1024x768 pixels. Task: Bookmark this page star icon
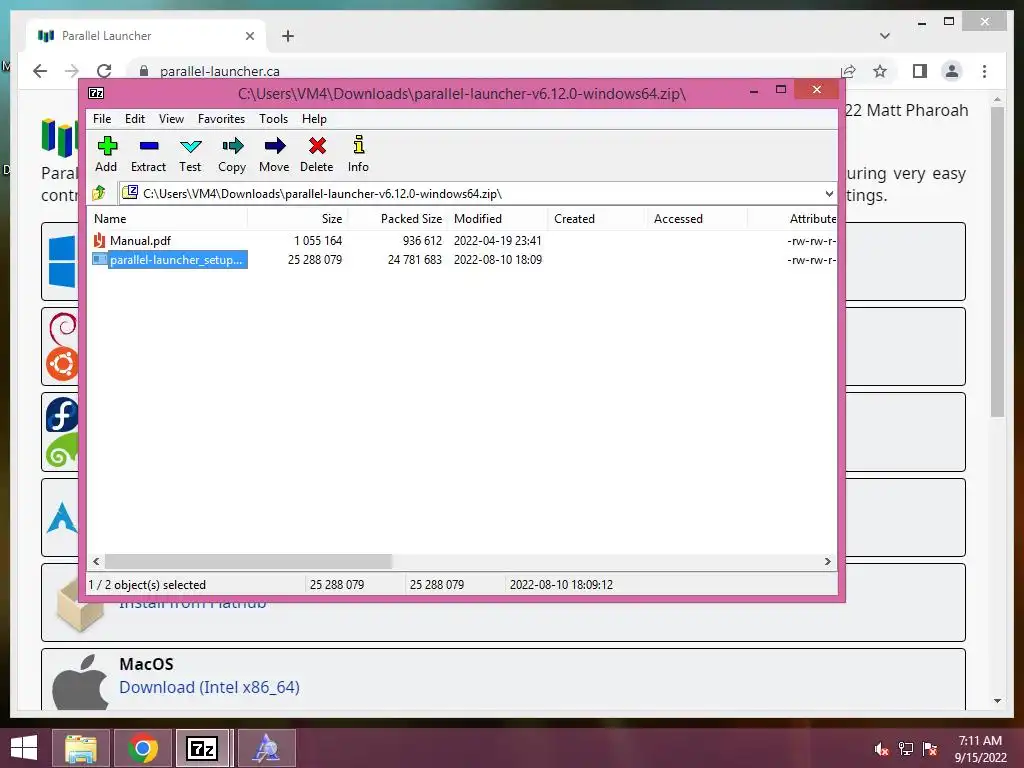tap(880, 71)
